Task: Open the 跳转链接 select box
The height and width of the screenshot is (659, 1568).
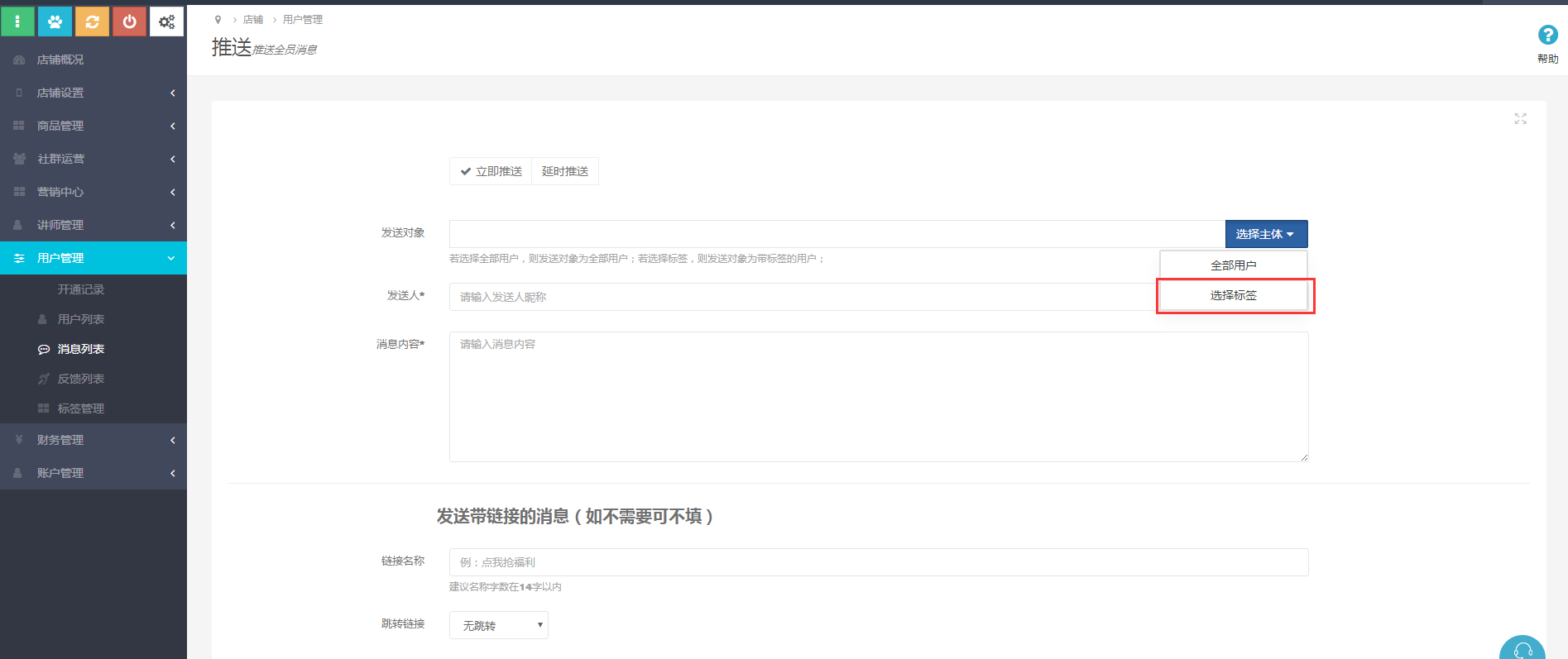Action: pos(499,625)
